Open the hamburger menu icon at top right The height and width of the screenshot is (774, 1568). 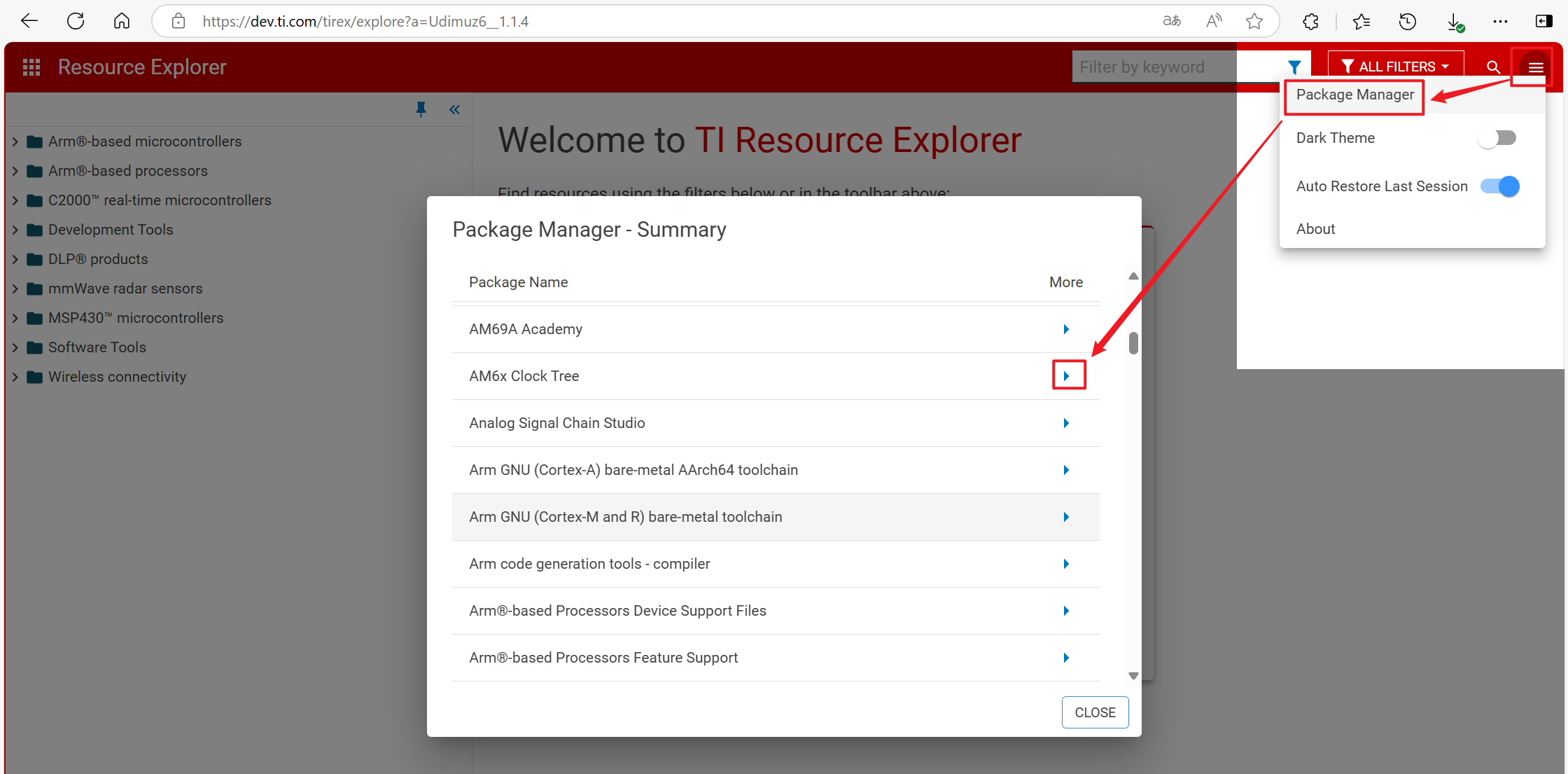[1536, 67]
